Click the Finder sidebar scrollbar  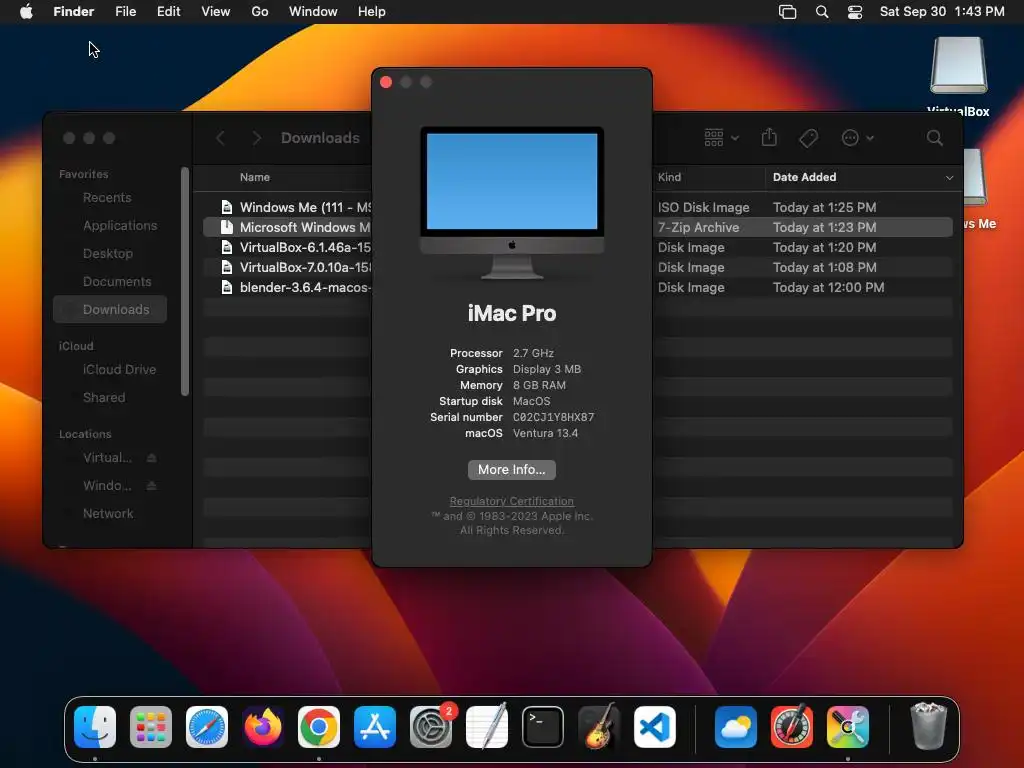185,281
